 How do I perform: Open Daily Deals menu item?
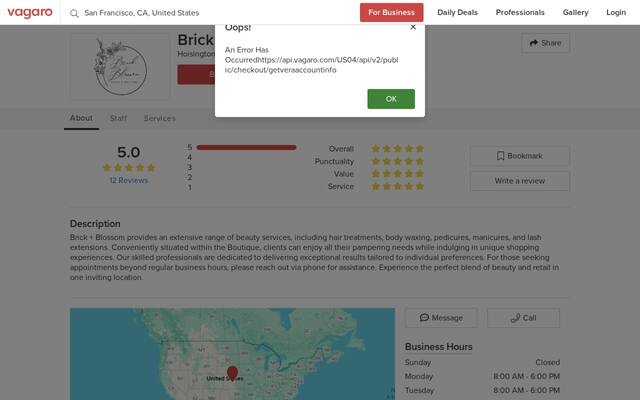point(457,13)
